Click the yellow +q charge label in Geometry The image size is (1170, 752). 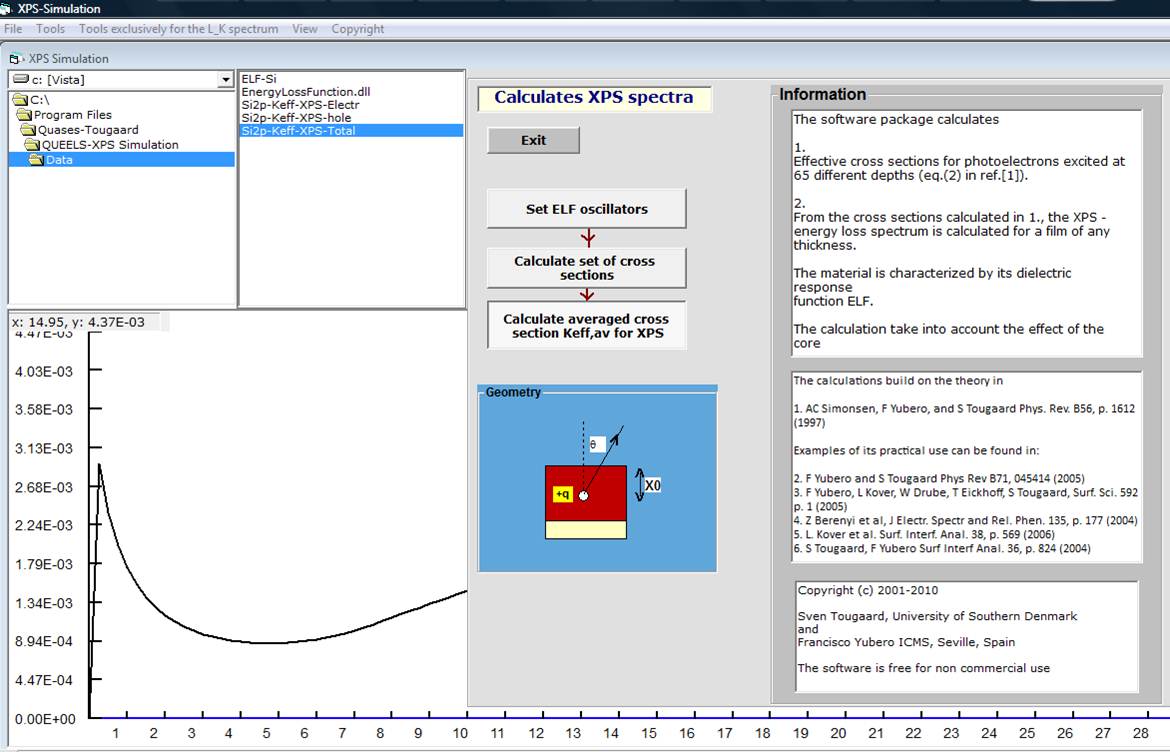[562, 495]
